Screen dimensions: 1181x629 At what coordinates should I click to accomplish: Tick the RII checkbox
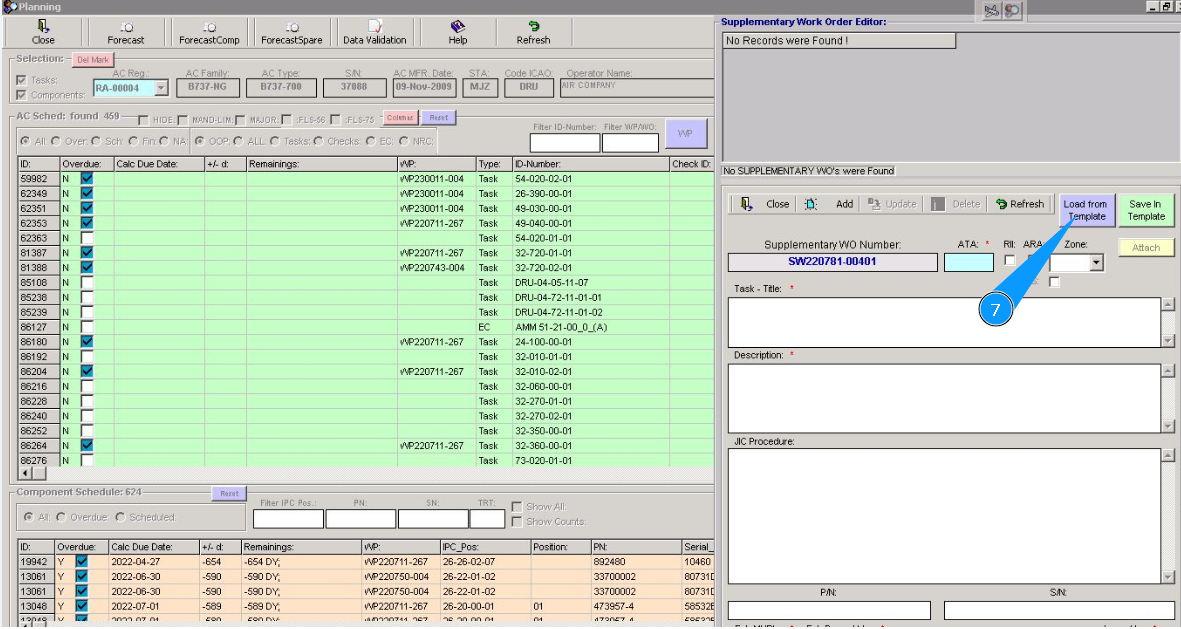pyautogui.click(x=1010, y=260)
